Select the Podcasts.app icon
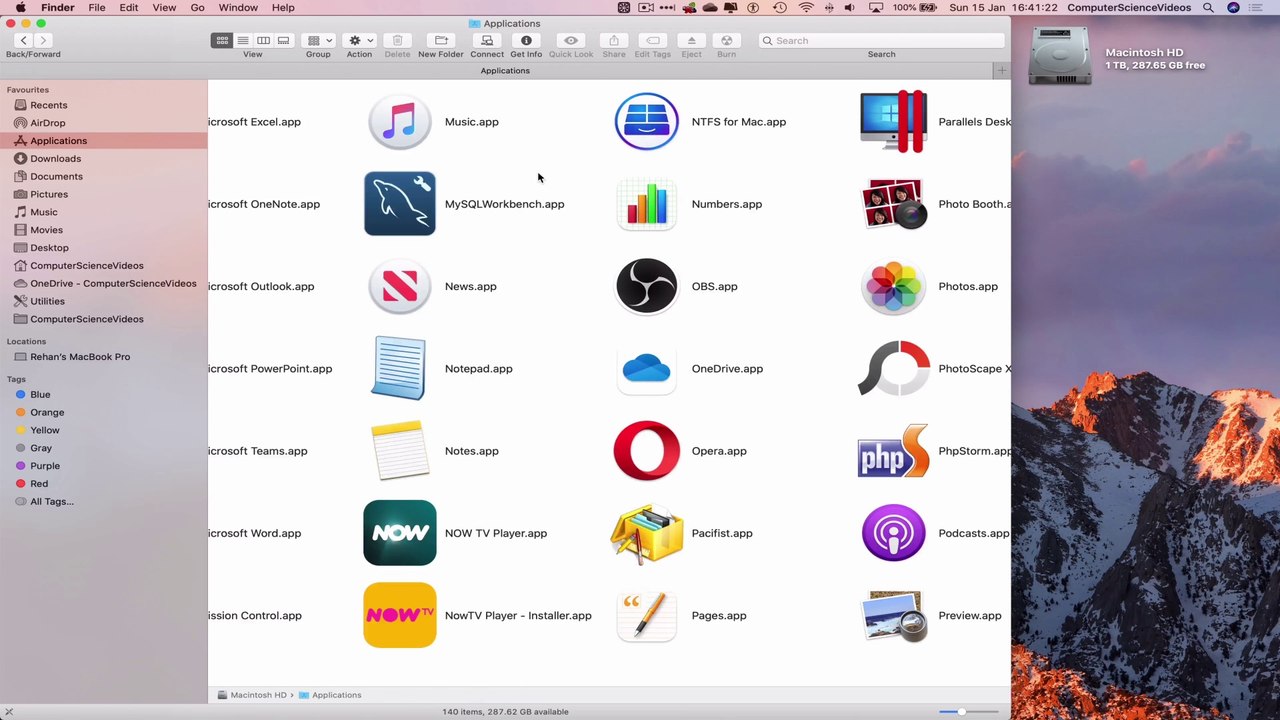The width and height of the screenshot is (1280, 720). 893,533
